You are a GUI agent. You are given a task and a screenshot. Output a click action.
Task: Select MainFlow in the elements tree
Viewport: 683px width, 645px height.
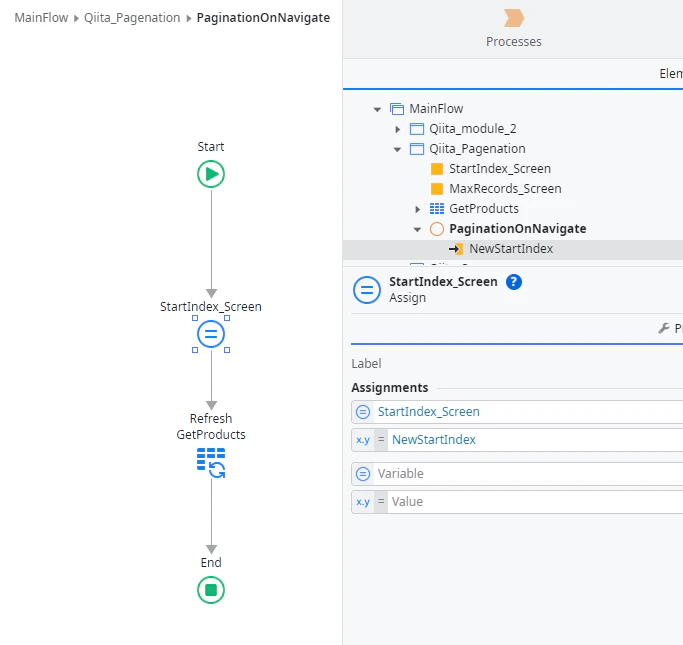pos(436,109)
